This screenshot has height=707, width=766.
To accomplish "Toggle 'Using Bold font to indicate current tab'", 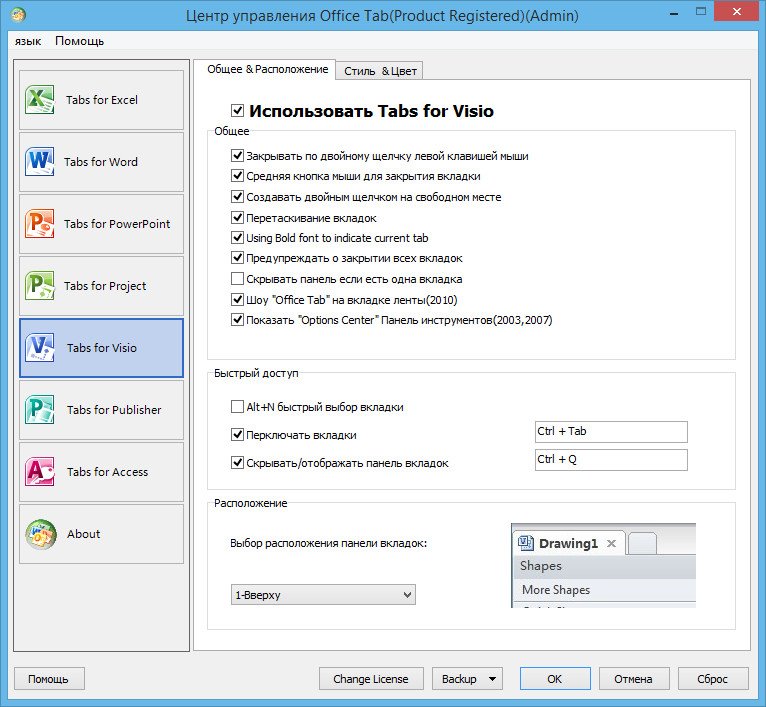I will [x=237, y=238].
